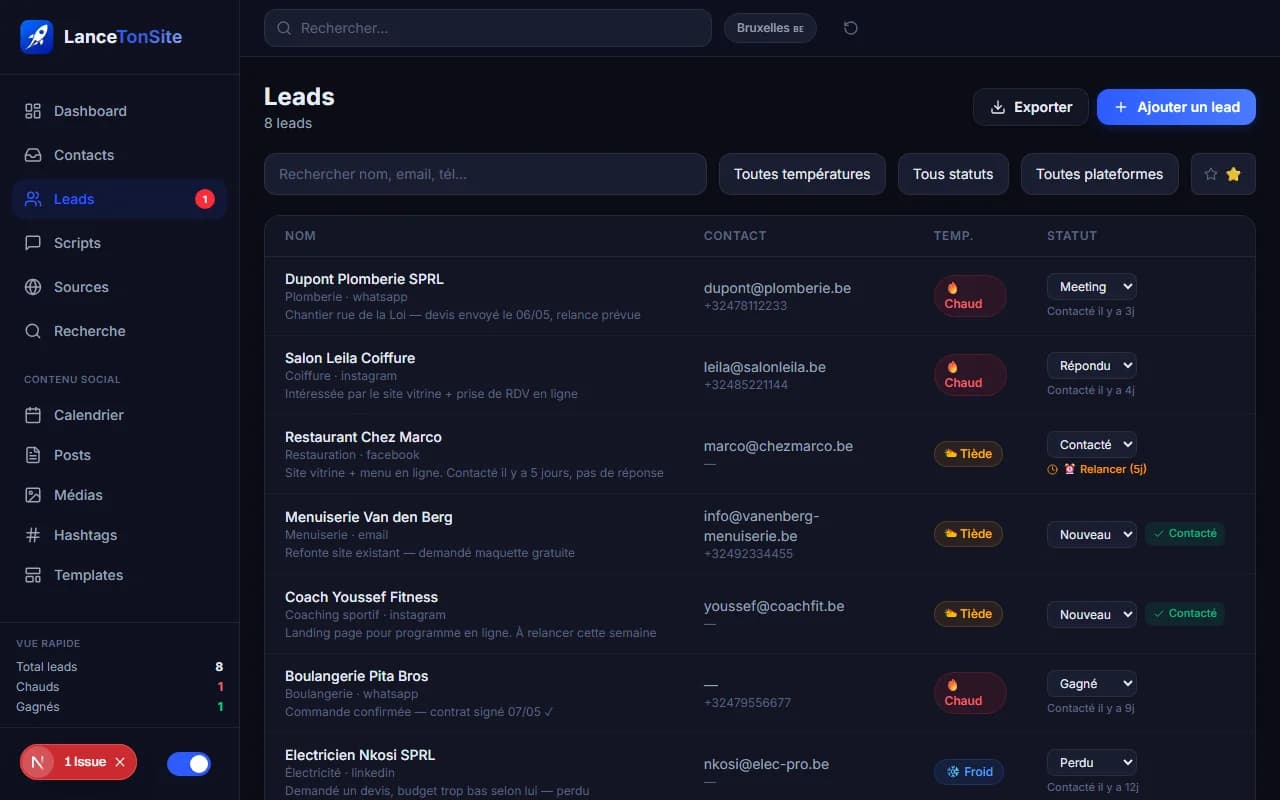Click the Leads people icon in sidebar
1280x800 pixels.
coord(33,199)
